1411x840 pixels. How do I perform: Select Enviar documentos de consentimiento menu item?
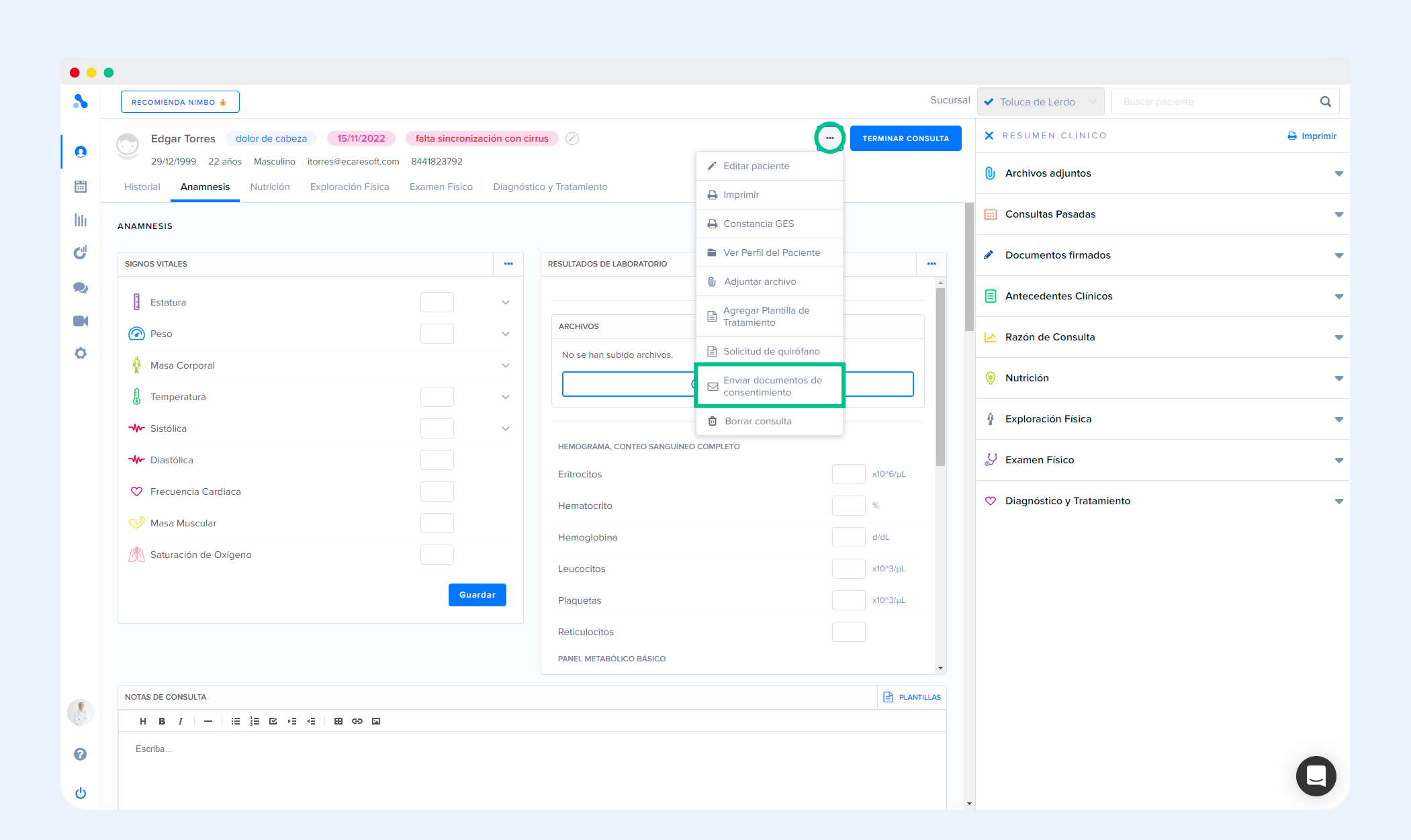point(770,386)
